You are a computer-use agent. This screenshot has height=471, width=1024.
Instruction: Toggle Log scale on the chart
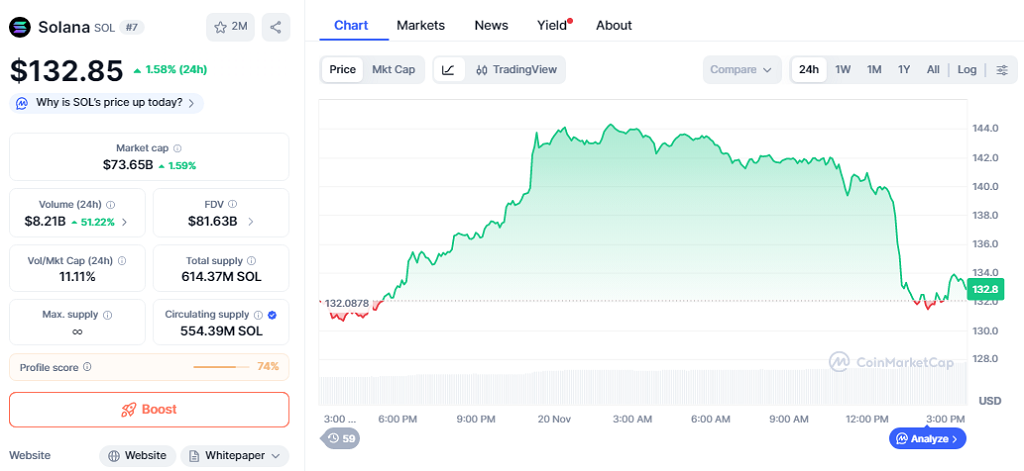click(x=967, y=69)
